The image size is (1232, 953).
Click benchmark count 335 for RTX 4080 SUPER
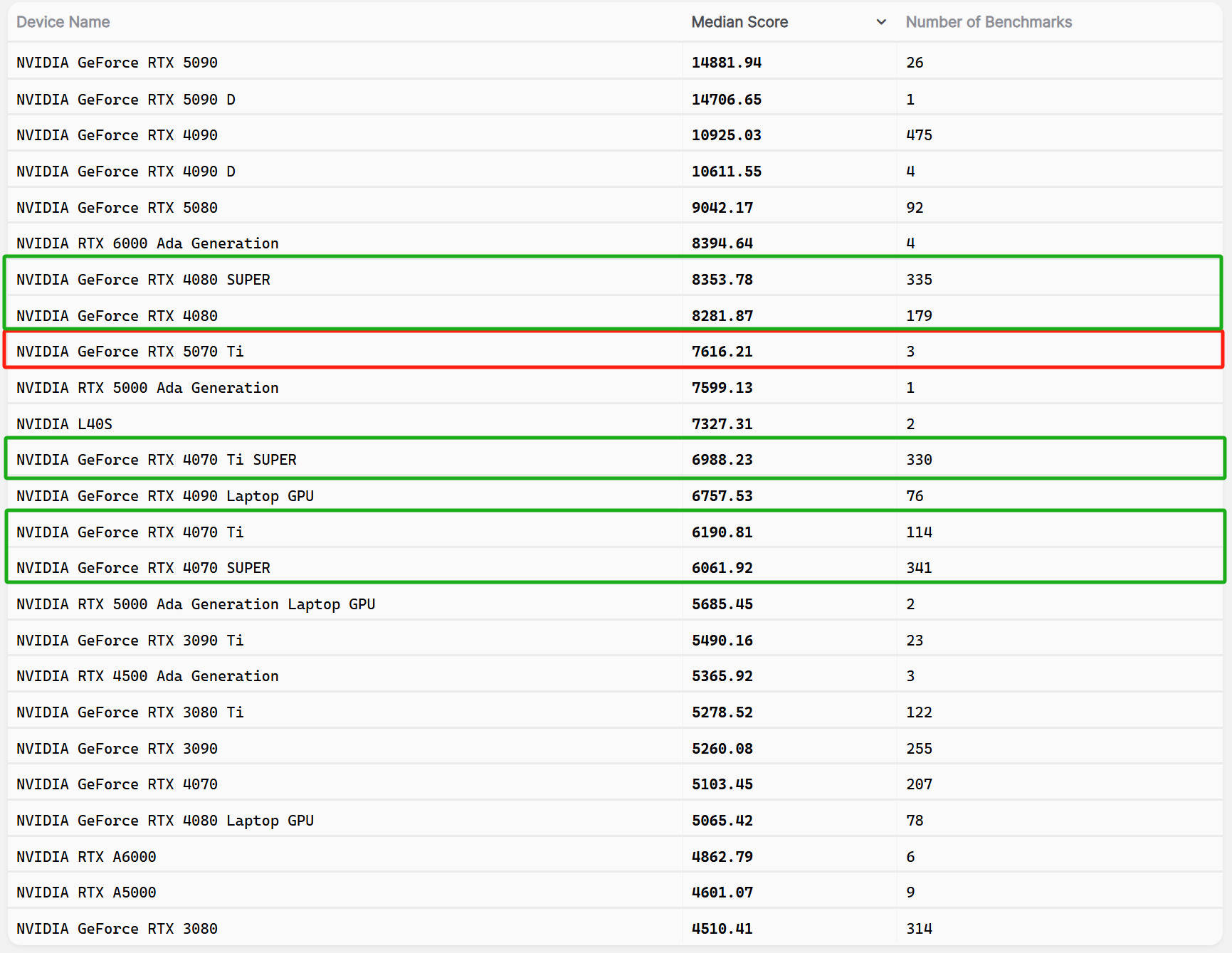(x=919, y=280)
